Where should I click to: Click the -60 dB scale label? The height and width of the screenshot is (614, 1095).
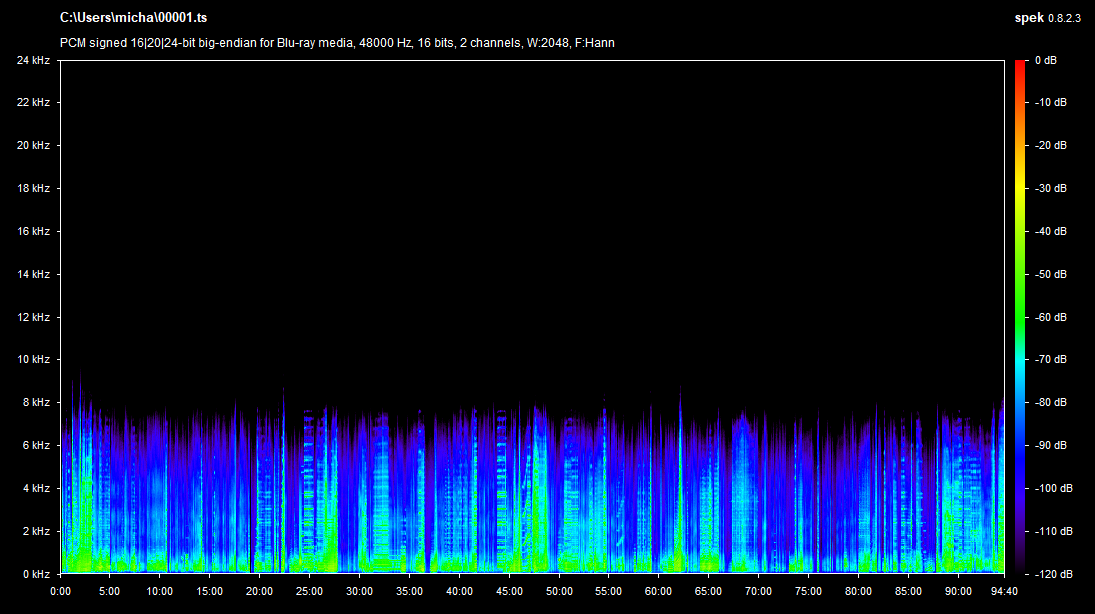pyautogui.click(x=1050, y=317)
